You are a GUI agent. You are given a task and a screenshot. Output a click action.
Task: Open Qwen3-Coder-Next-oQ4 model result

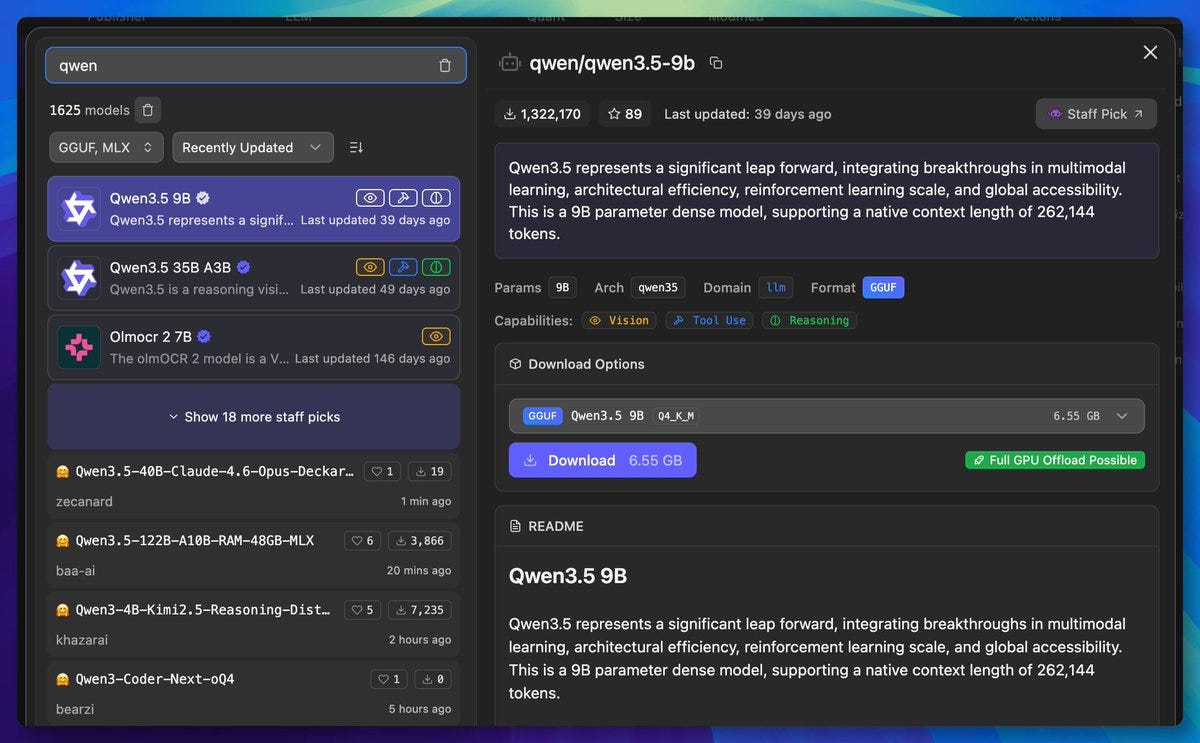click(x=254, y=693)
